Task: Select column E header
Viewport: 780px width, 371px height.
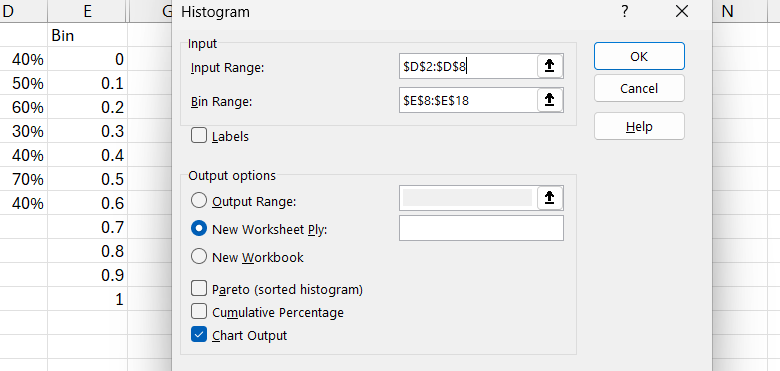Action: (x=88, y=11)
